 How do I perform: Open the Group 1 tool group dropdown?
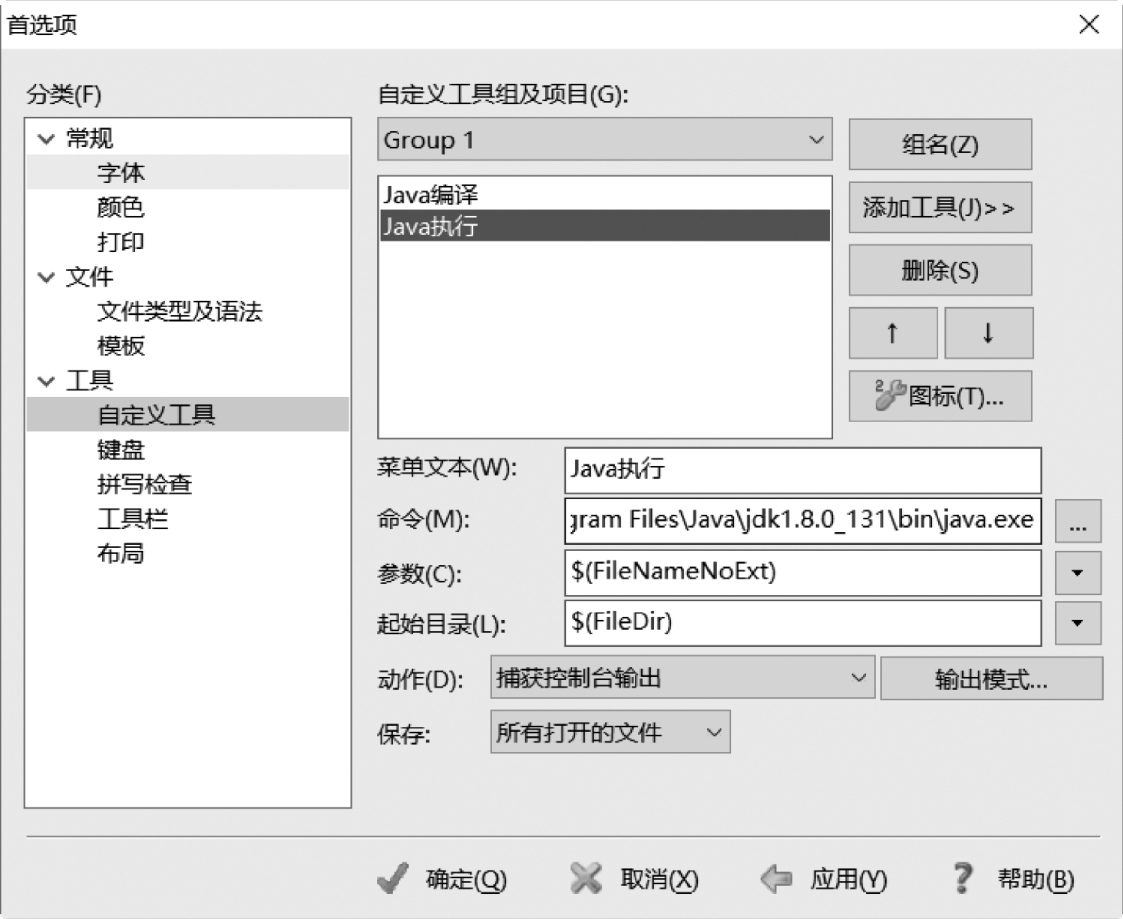[604, 140]
